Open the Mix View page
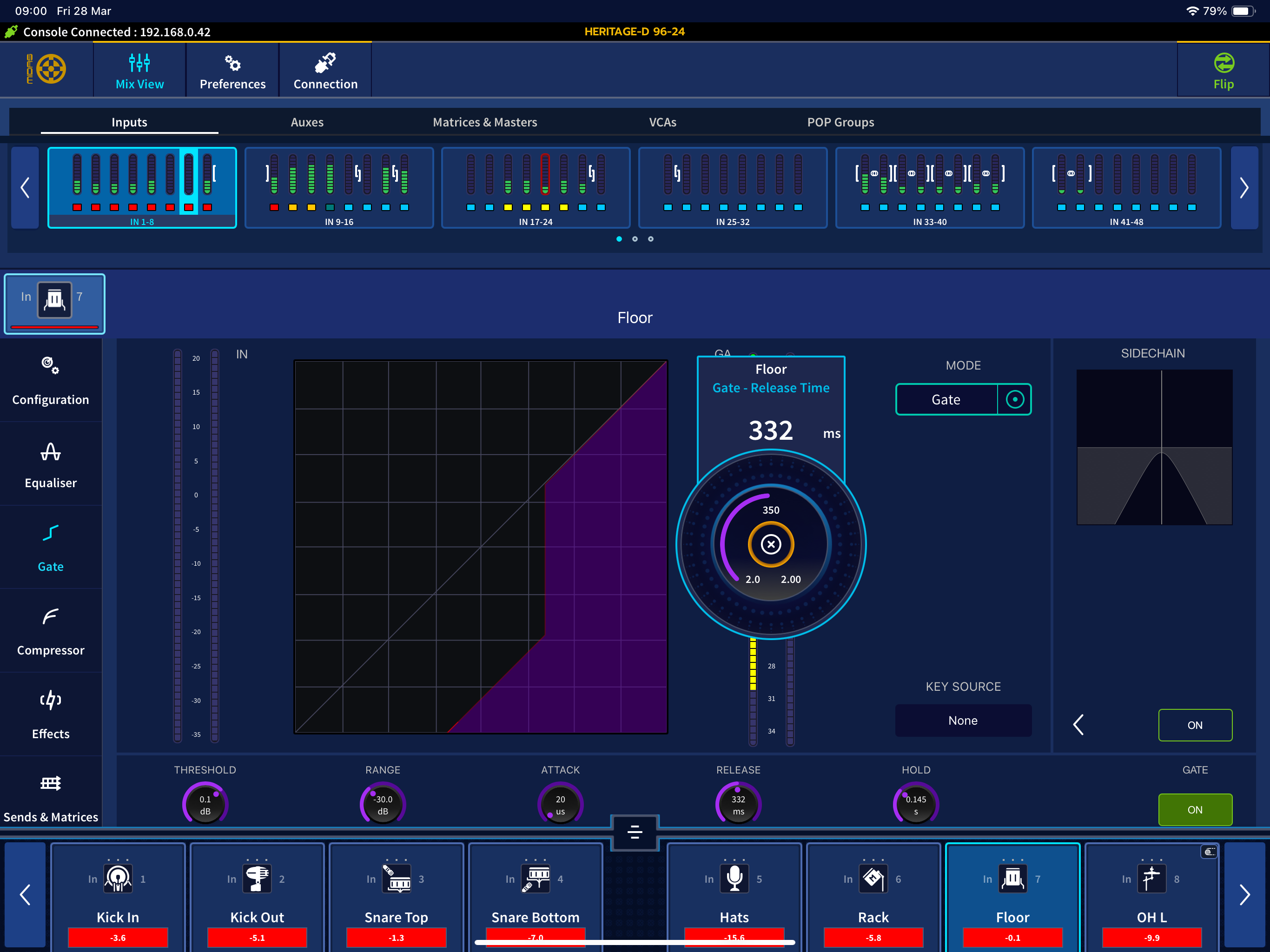Screen dimensions: 1270x952 click(139, 71)
